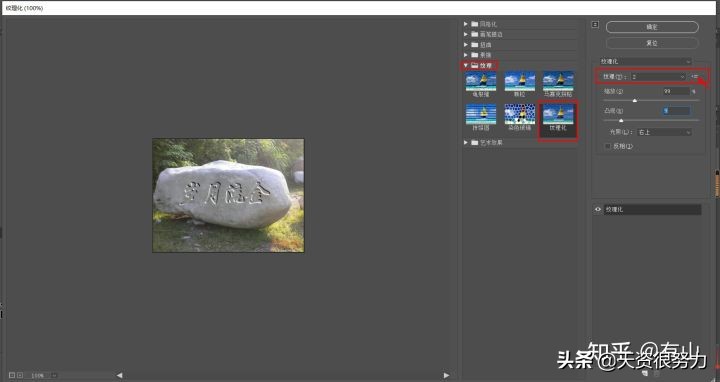This screenshot has width=720, height=382.
Task: Click the 缩放 value field showing 99
Action: click(676, 91)
